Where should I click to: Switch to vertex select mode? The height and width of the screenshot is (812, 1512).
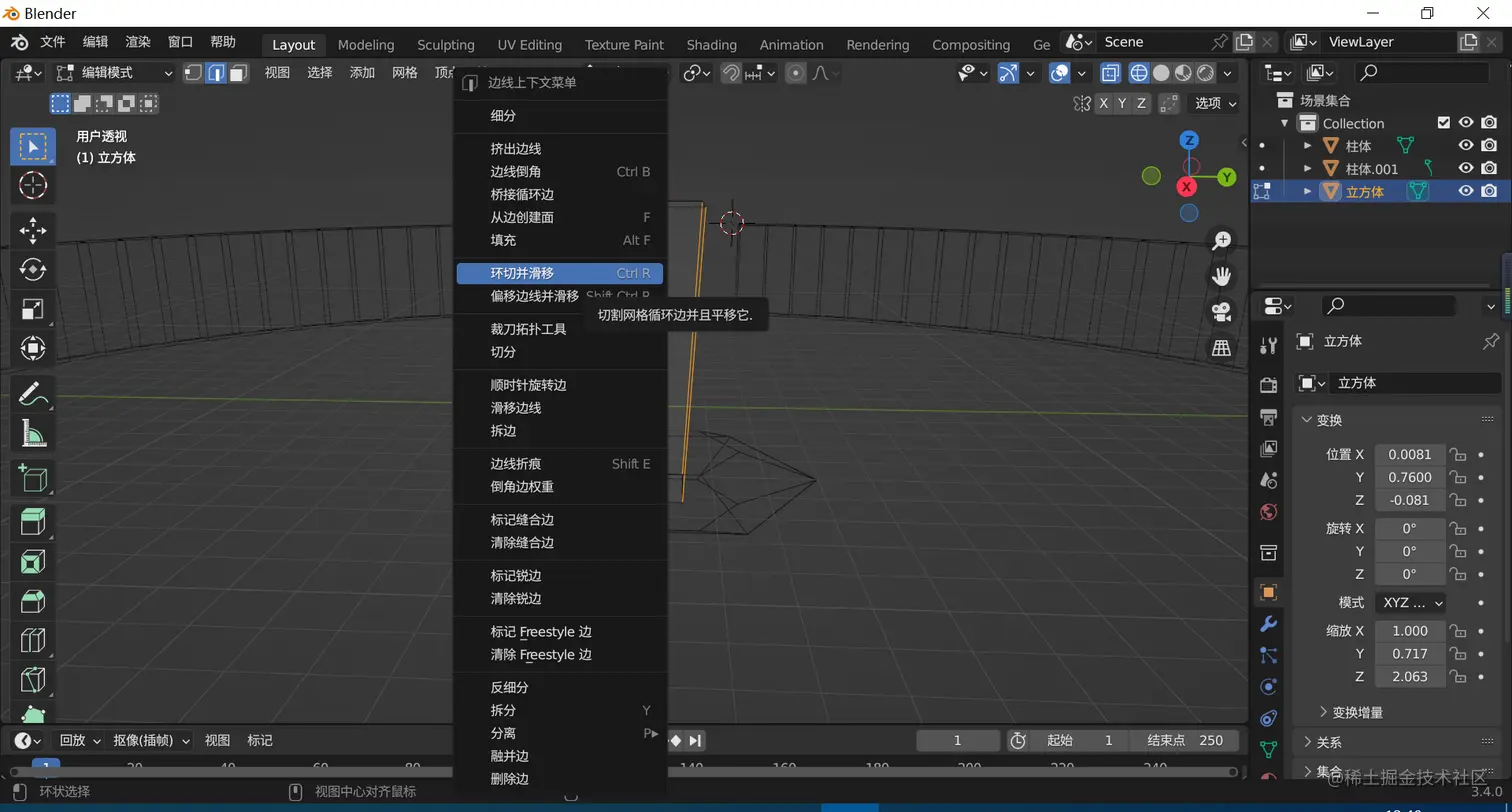[x=194, y=73]
